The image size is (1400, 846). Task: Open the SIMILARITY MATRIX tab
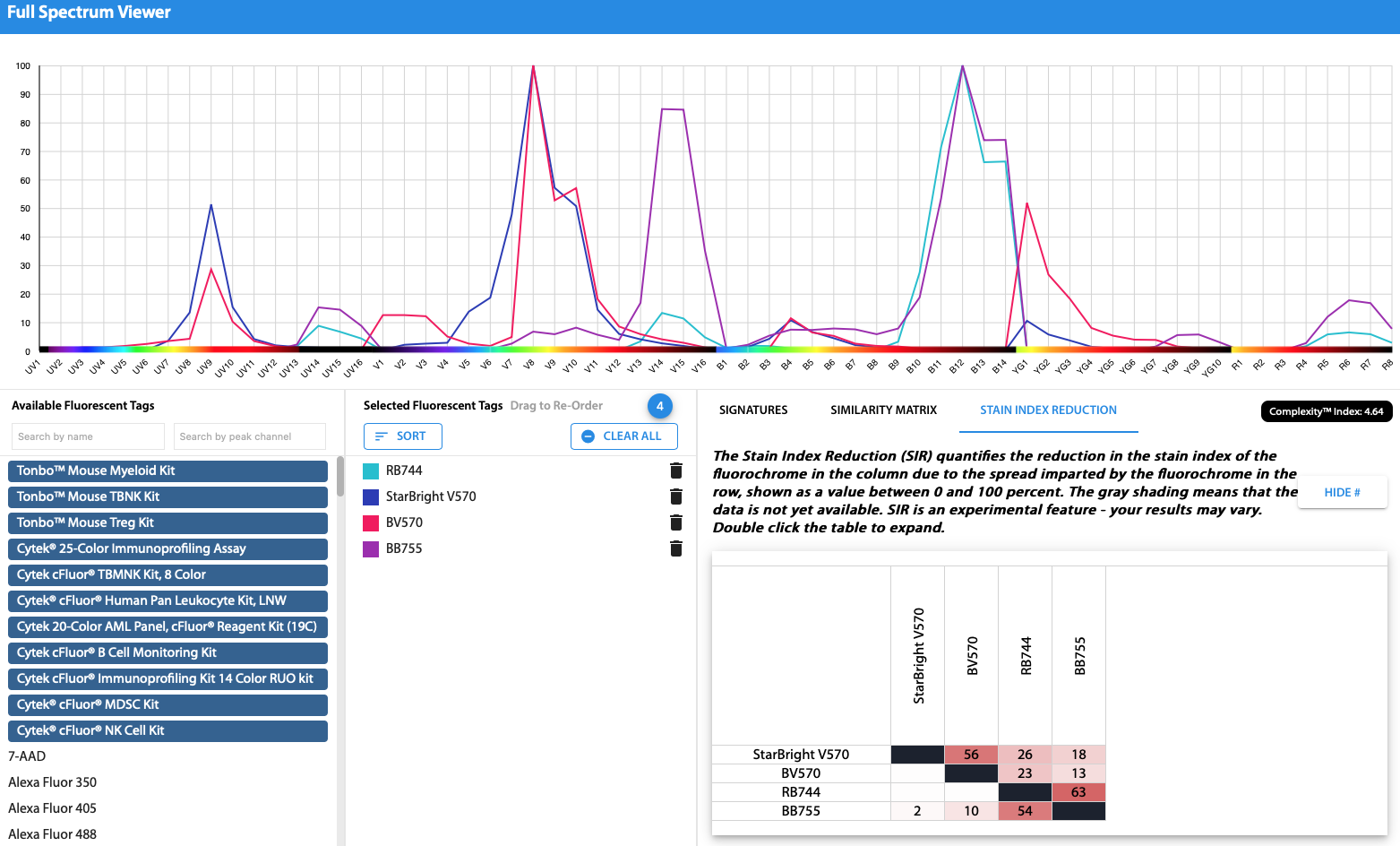point(883,410)
